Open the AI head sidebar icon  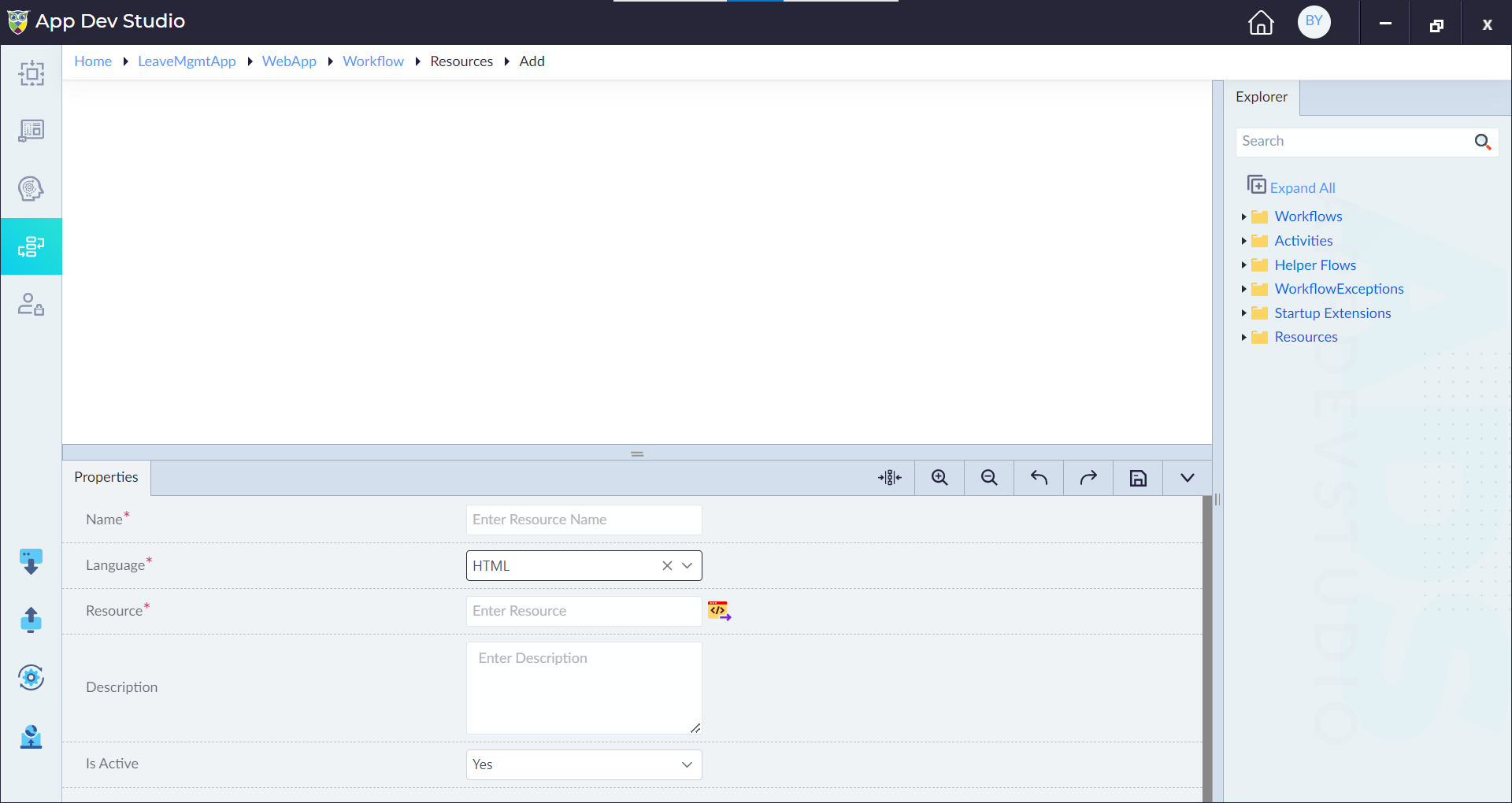[31, 188]
